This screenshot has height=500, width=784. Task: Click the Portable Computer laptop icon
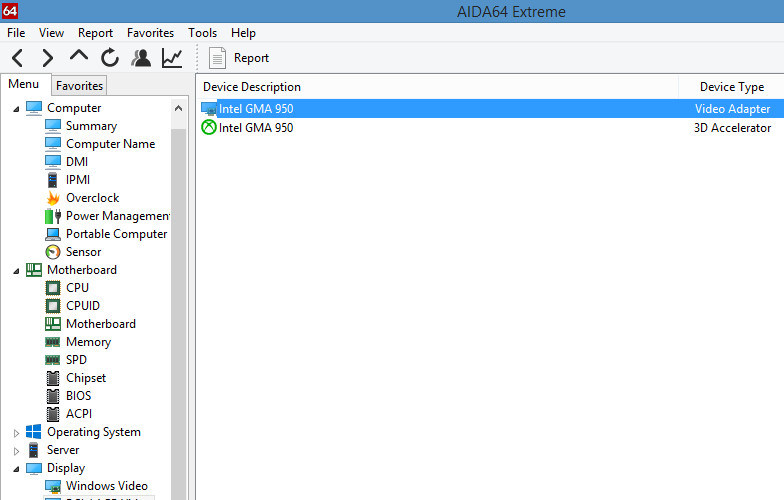point(52,234)
